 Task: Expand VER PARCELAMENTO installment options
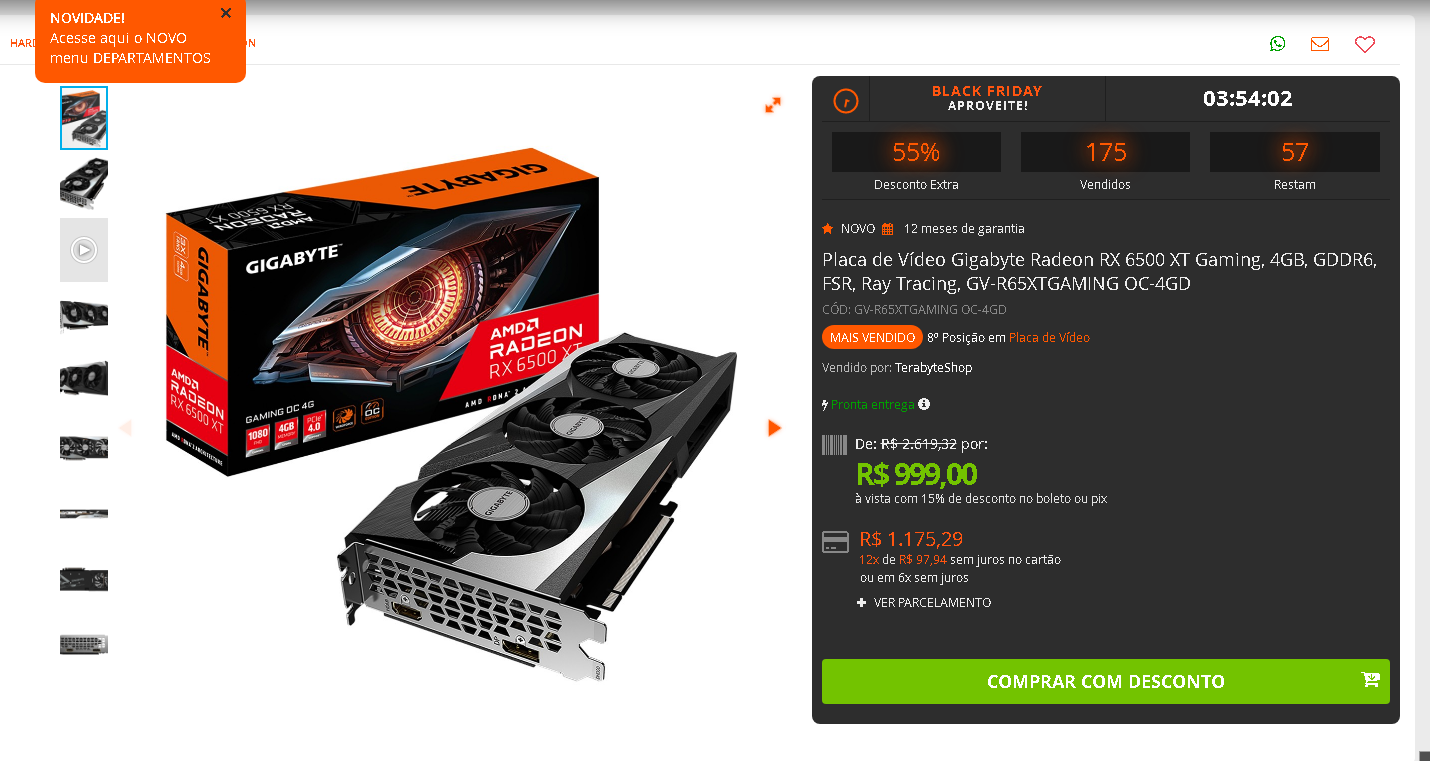click(x=924, y=603)
